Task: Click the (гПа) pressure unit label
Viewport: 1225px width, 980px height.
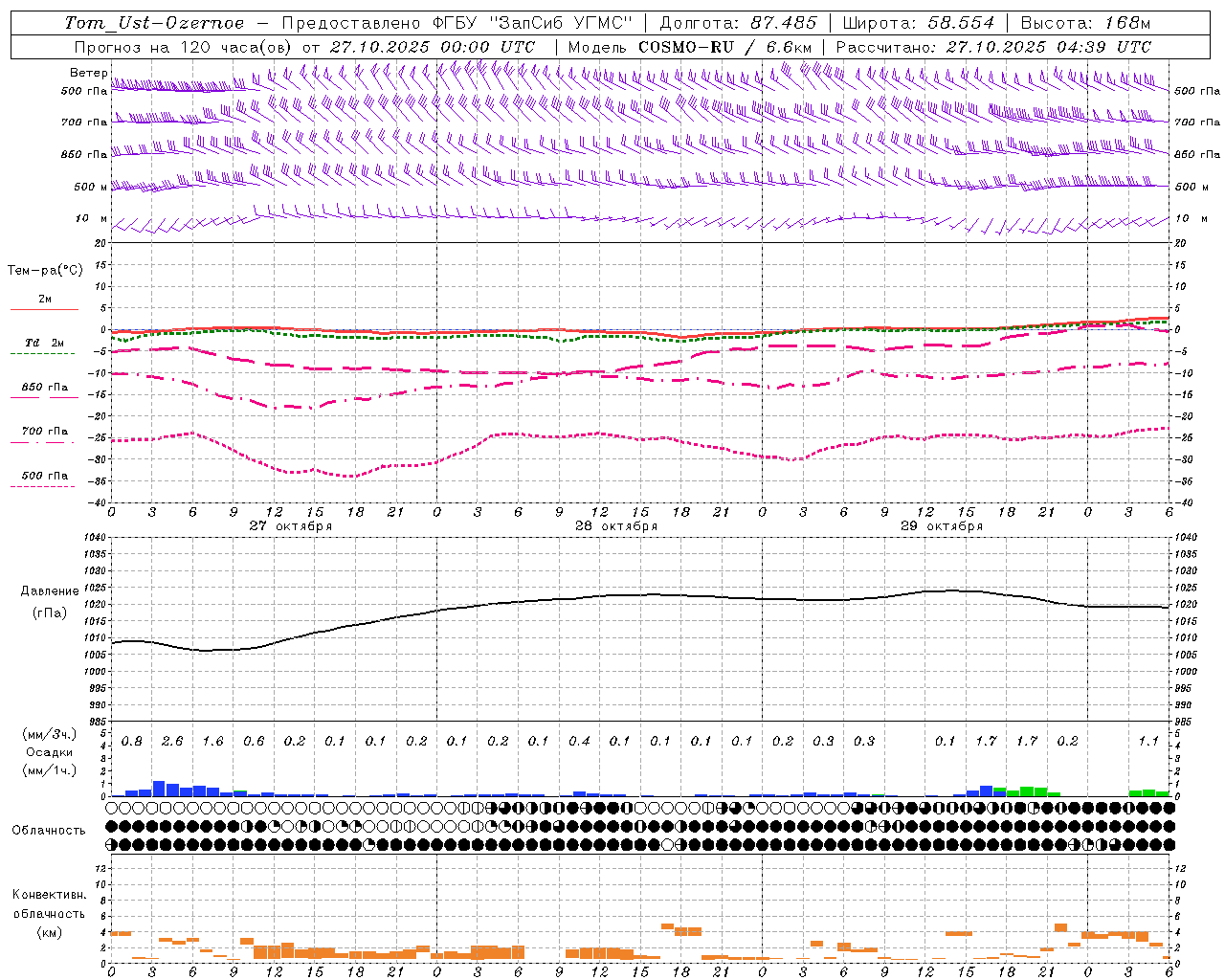Action: coord(50,612)
